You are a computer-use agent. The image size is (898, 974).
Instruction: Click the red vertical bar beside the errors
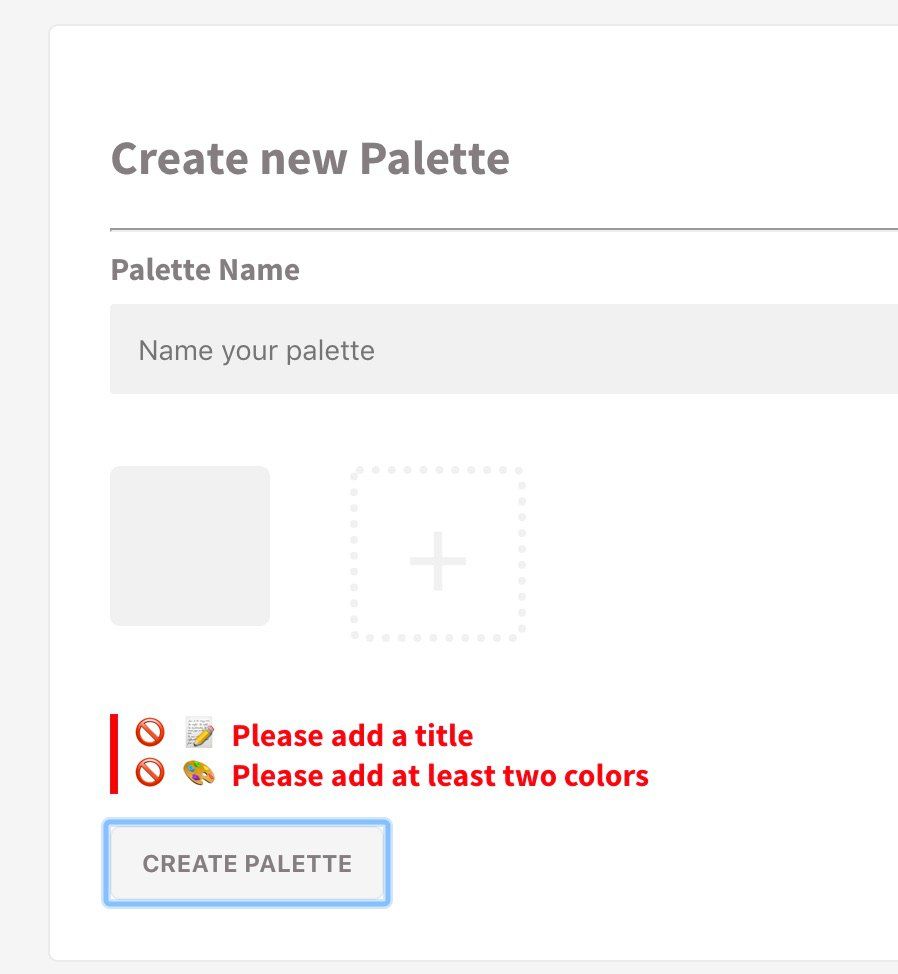point(114,754)
